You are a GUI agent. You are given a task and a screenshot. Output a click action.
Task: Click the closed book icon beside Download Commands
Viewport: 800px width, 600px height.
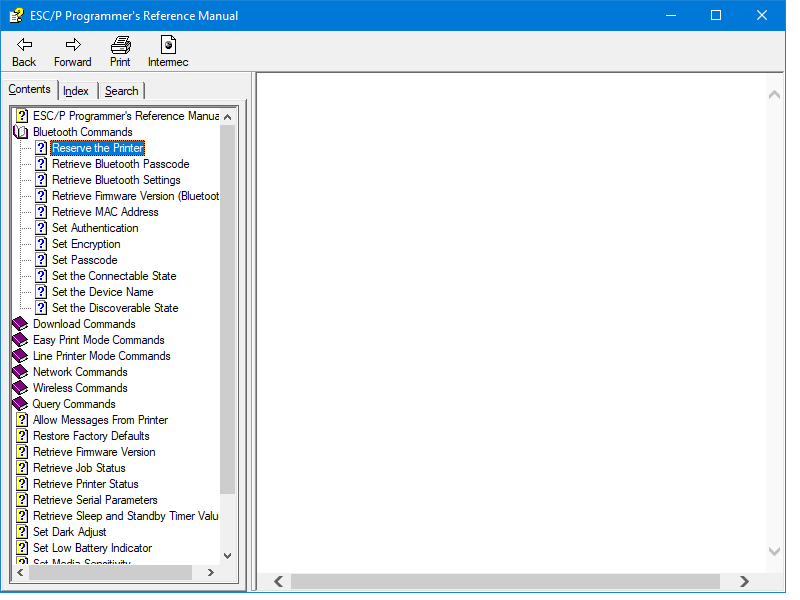(20, 323)
